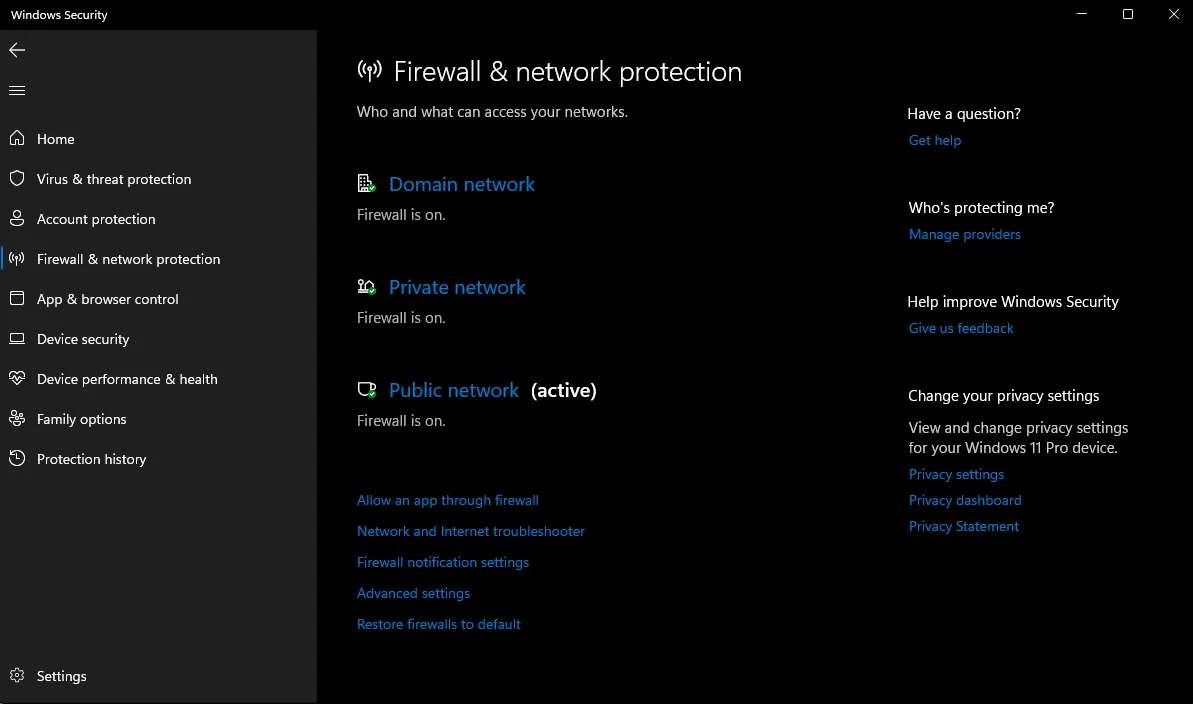Click the back arrow icon
This screenshot has width=1193, height=704.
[x=17, y=50]
